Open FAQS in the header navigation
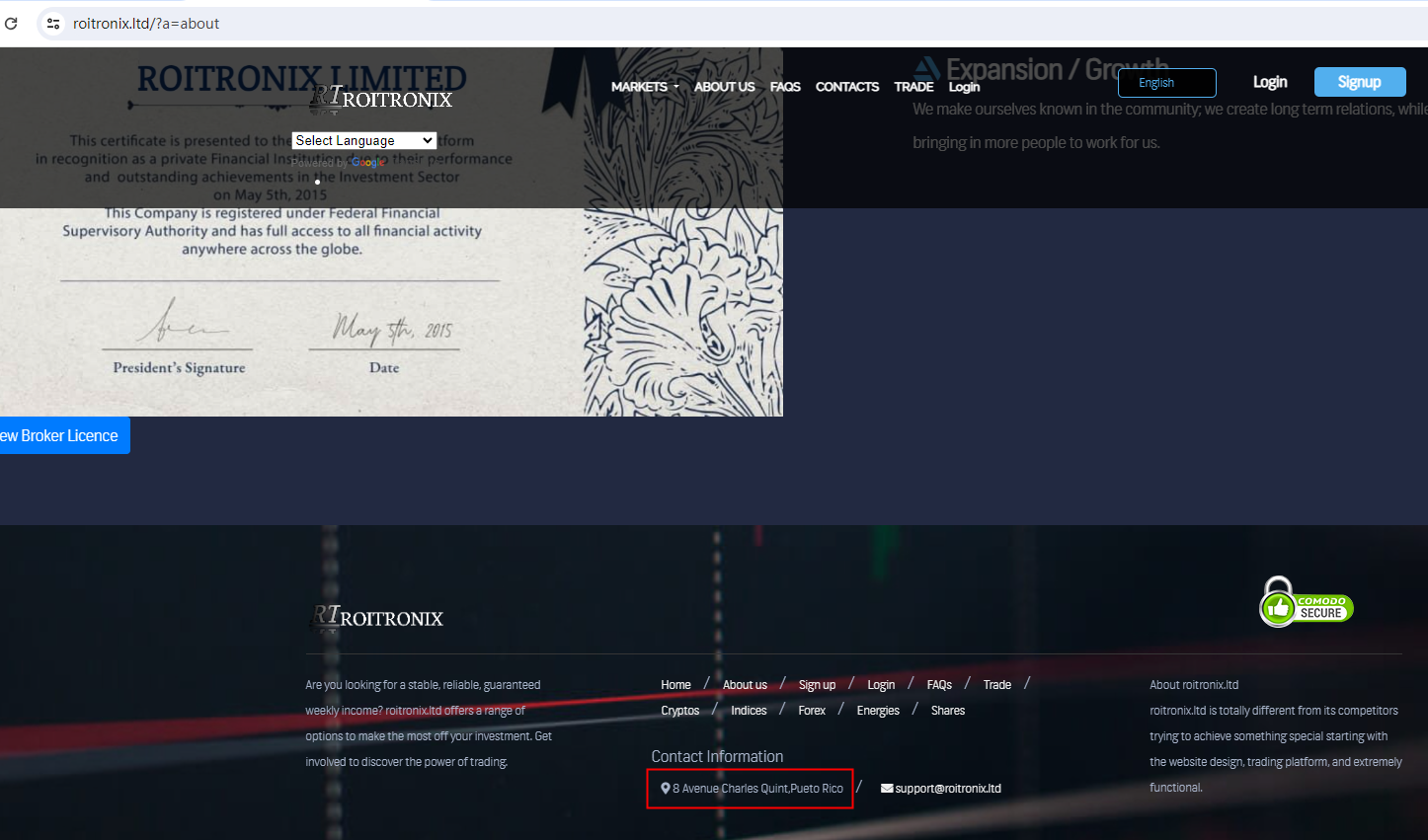1428x840 pixels. coord(785,87)
